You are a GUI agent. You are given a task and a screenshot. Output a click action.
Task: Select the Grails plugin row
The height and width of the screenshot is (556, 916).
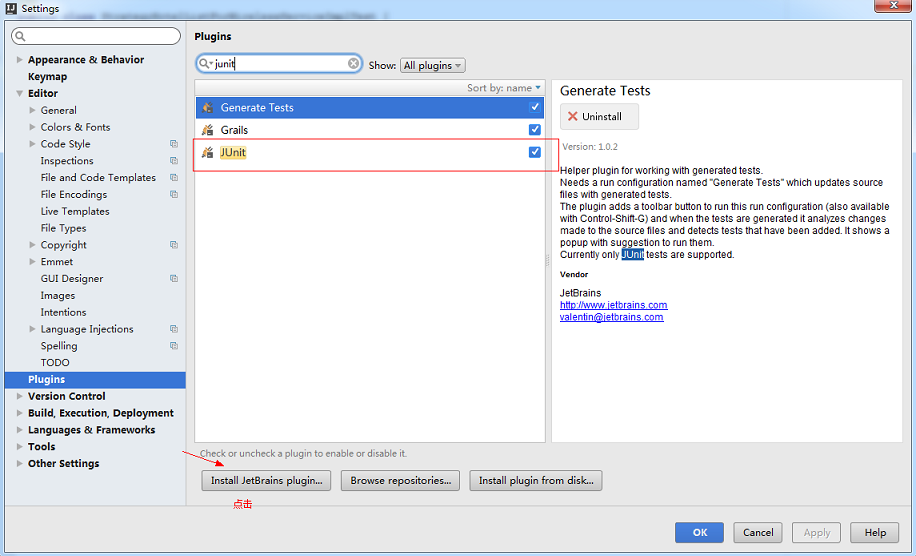click(370, 130)
